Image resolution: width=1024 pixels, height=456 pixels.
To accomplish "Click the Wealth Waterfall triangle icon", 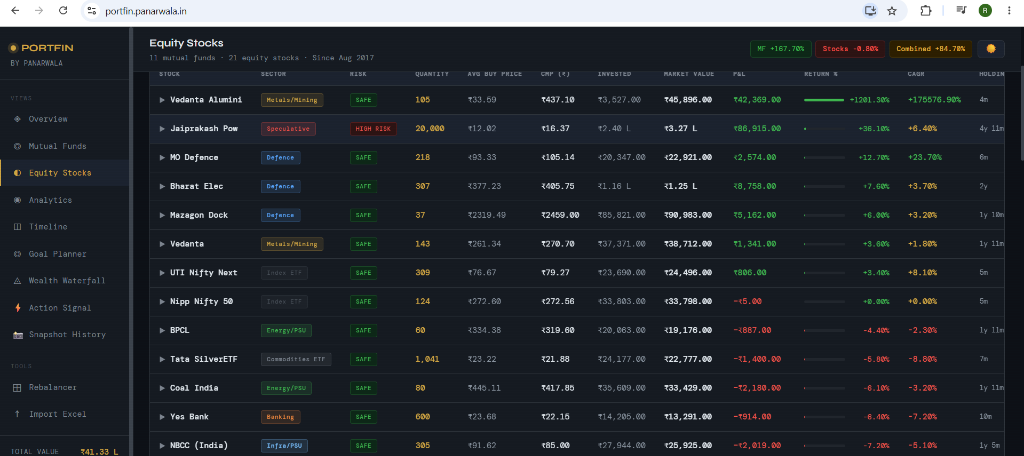I will click(17, 281).
